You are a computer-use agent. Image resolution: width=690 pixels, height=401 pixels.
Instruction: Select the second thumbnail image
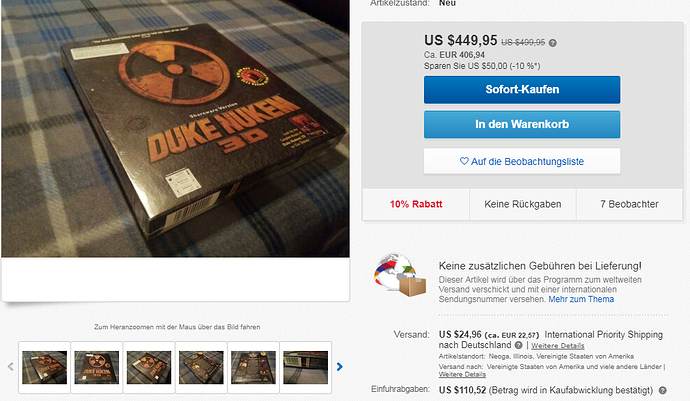click(x=97, y=367)
